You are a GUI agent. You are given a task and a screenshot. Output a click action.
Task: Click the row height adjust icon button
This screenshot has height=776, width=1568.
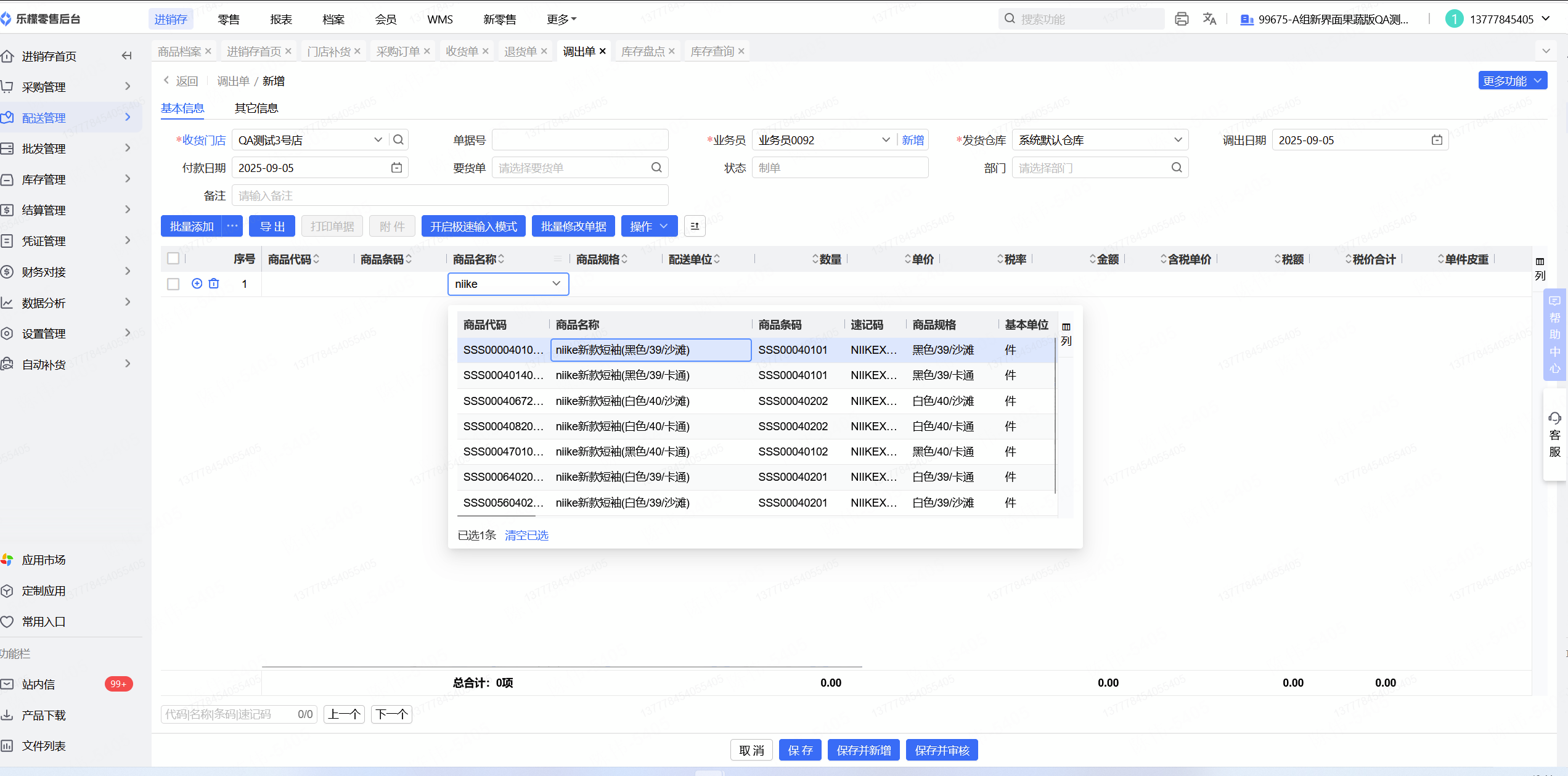click(x=695, y=226)
